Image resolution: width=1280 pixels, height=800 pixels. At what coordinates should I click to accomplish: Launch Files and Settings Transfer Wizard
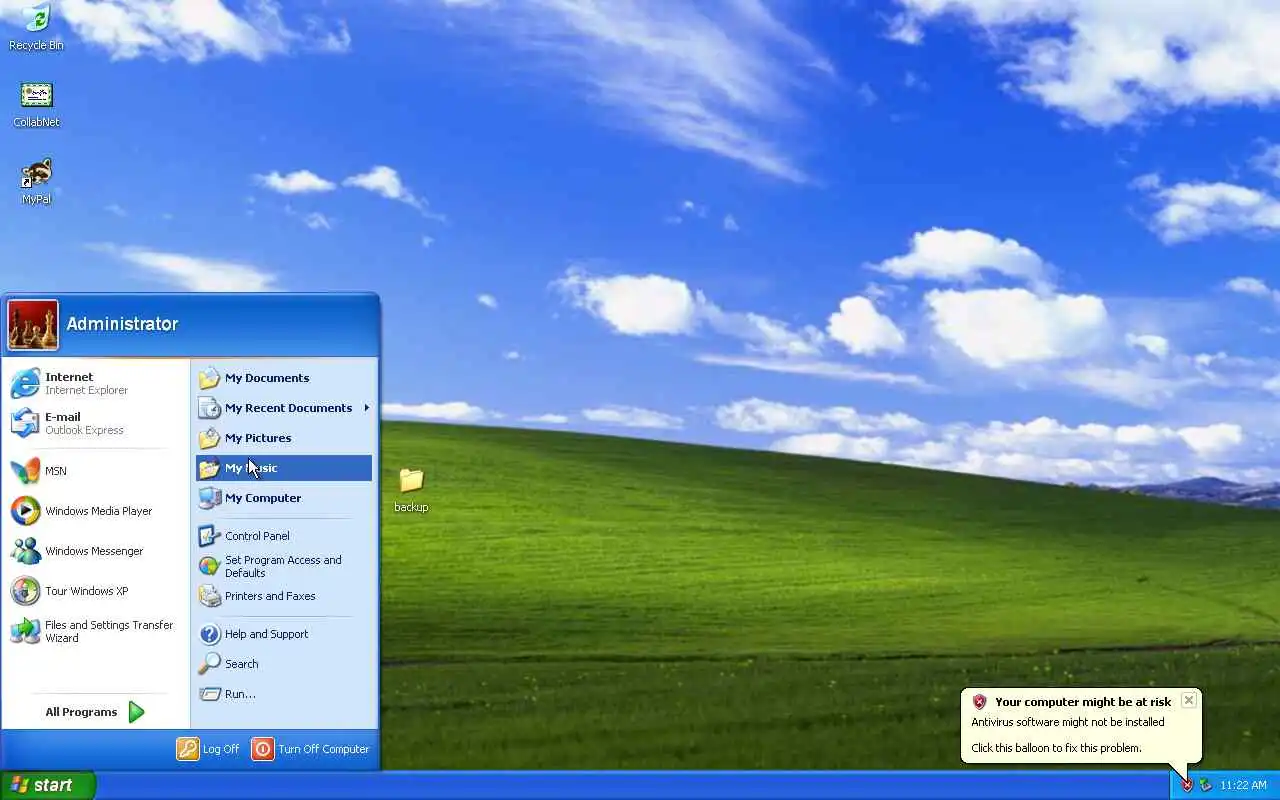click(95, 631)
